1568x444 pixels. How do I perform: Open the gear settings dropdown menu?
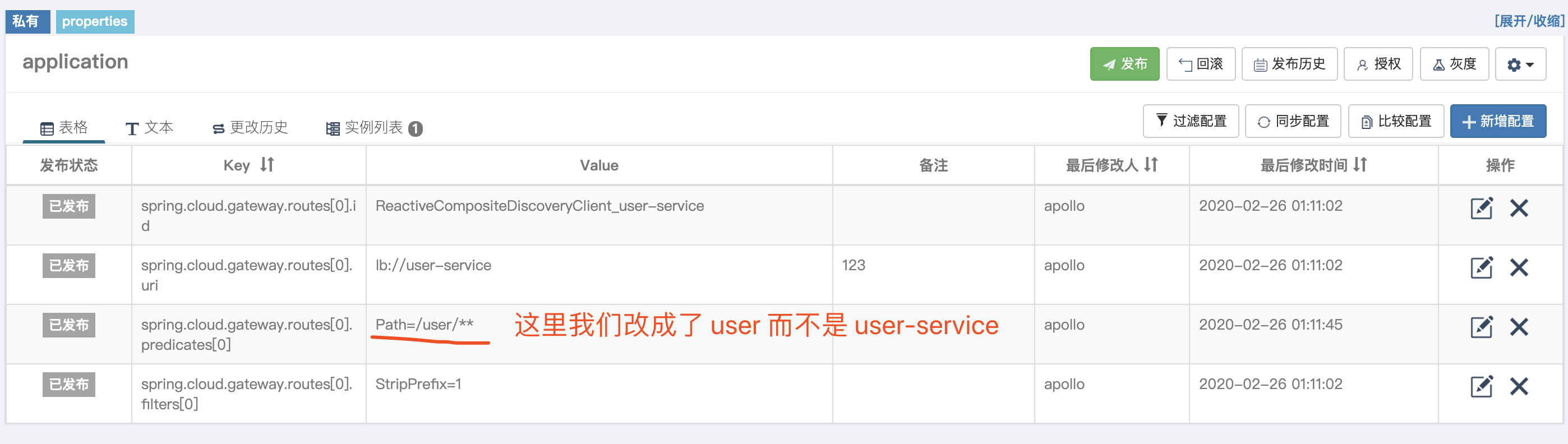click(1520, 63)
